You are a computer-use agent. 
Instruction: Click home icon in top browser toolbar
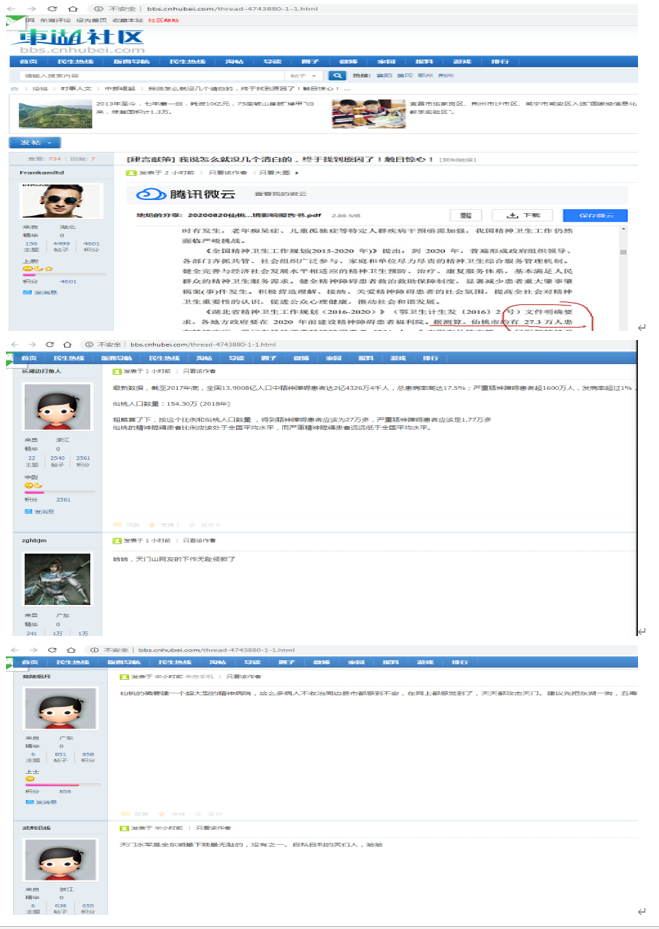[x=73, y=9]
